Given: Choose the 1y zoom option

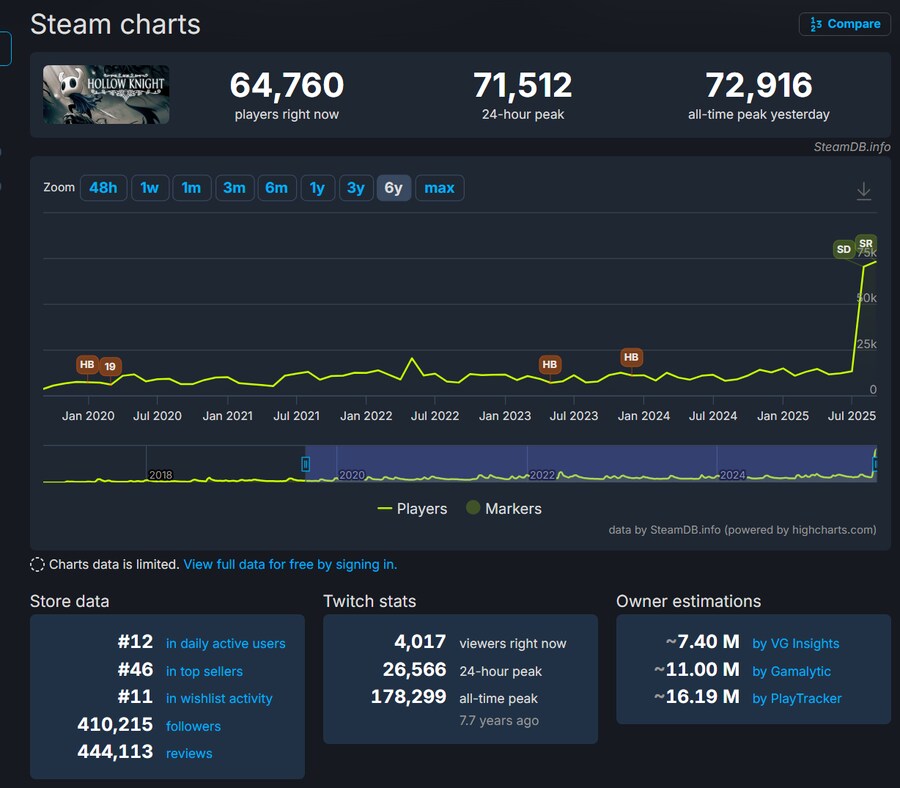Looking at the screenshot, I should (317, 188).
